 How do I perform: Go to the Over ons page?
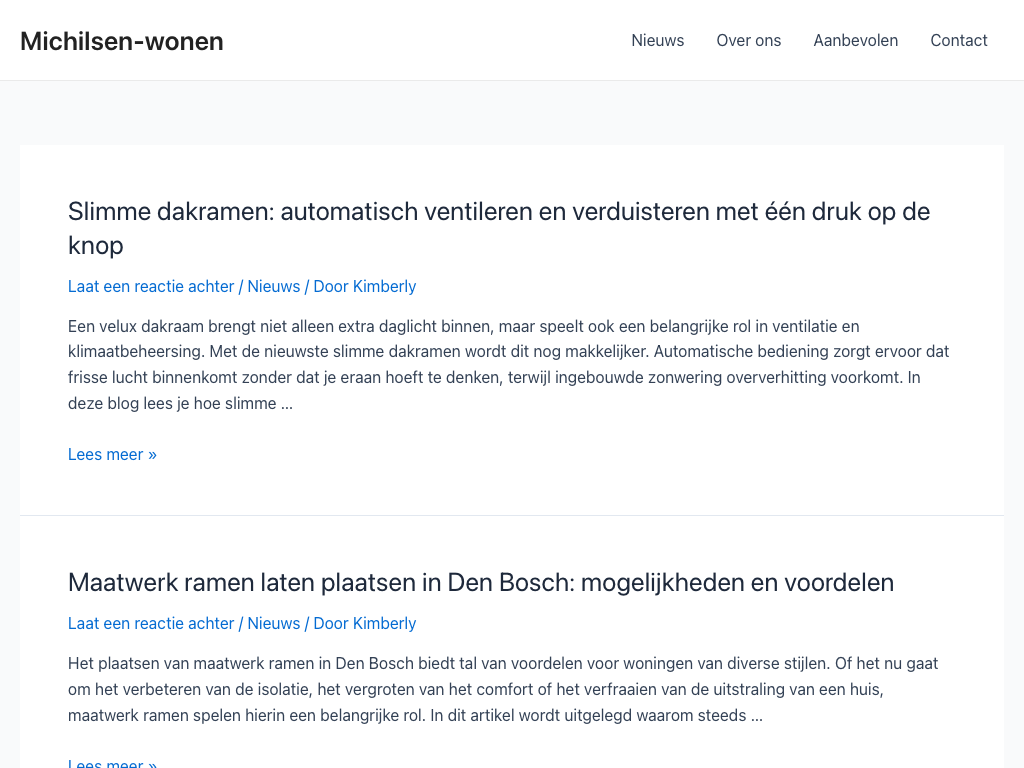point(748,40)
